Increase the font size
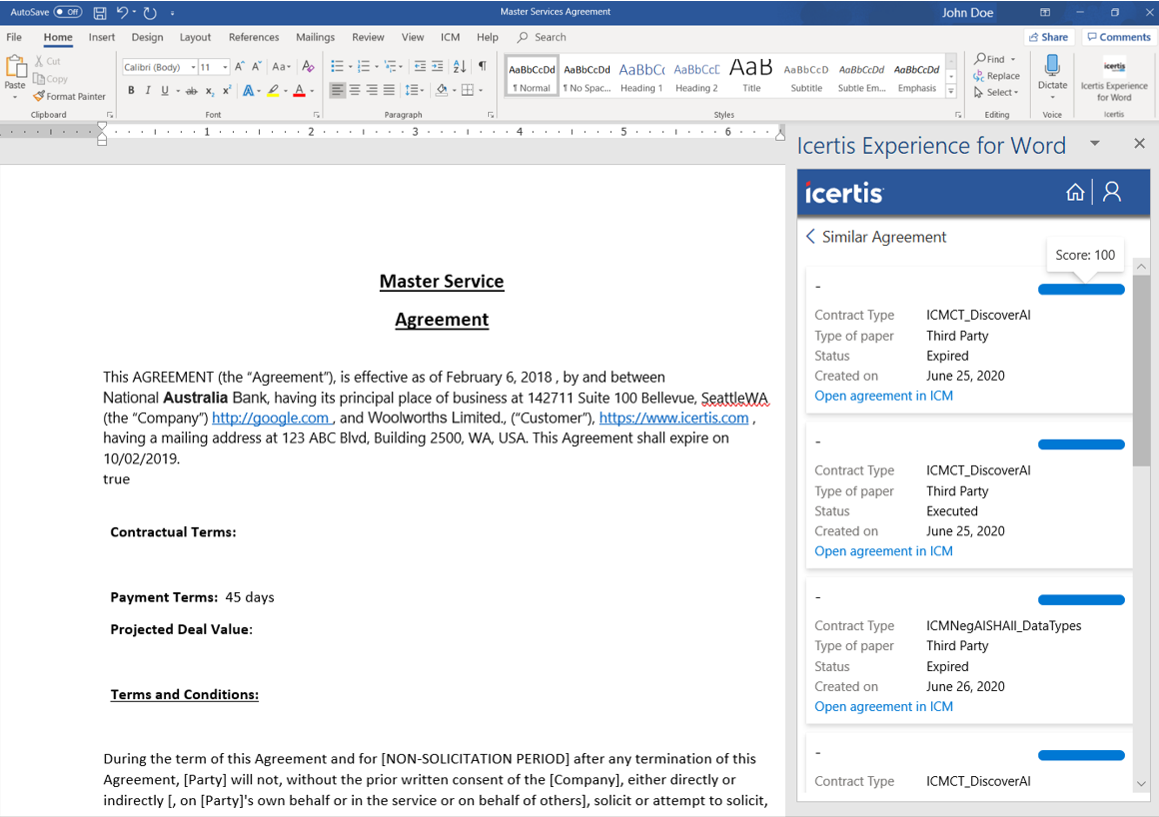The width and height of the screenshot is (1159, 817). coord(239,67)
